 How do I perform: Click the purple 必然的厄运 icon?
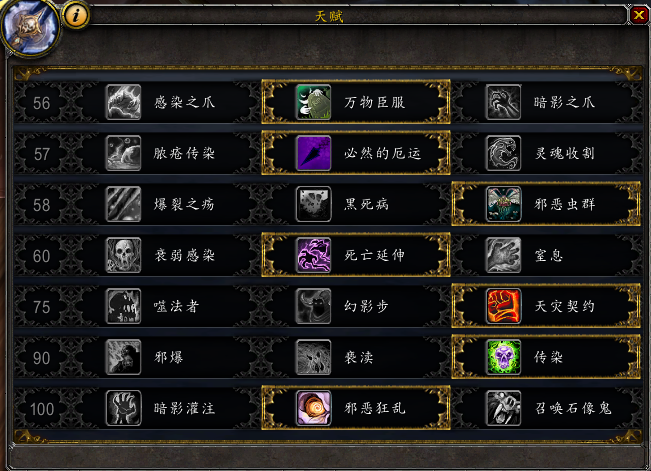(x=313, y=153)
